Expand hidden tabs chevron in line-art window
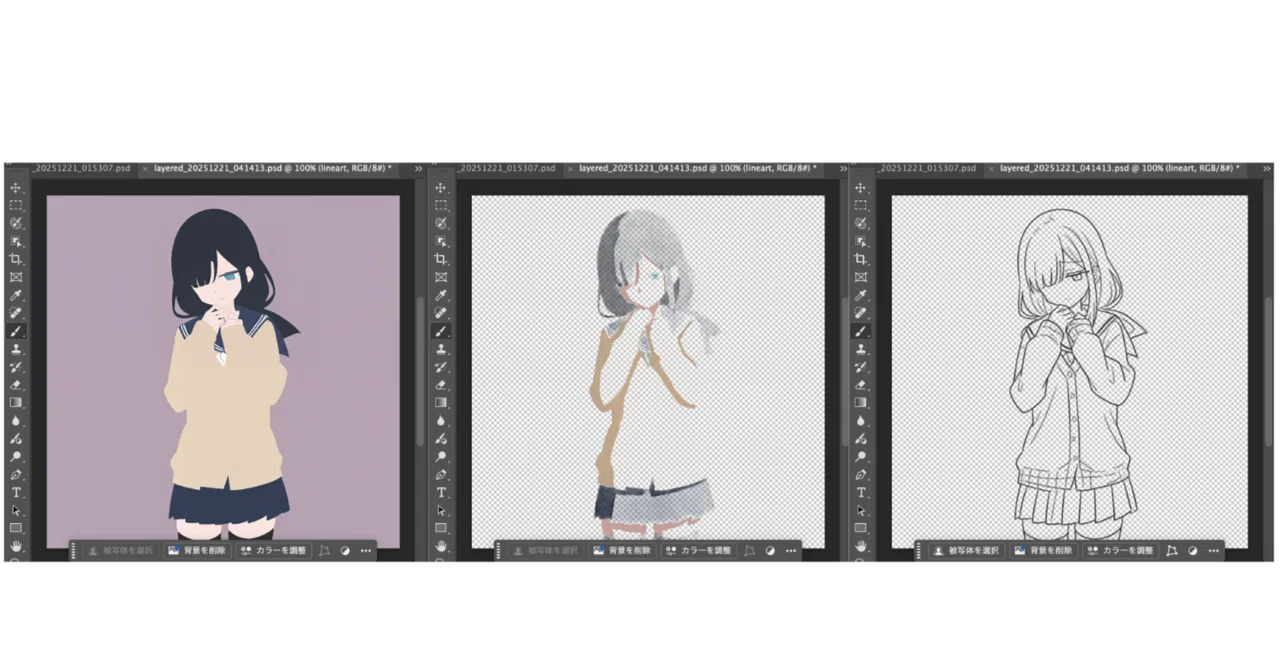1280x670 pixels. coord(1268,169)
